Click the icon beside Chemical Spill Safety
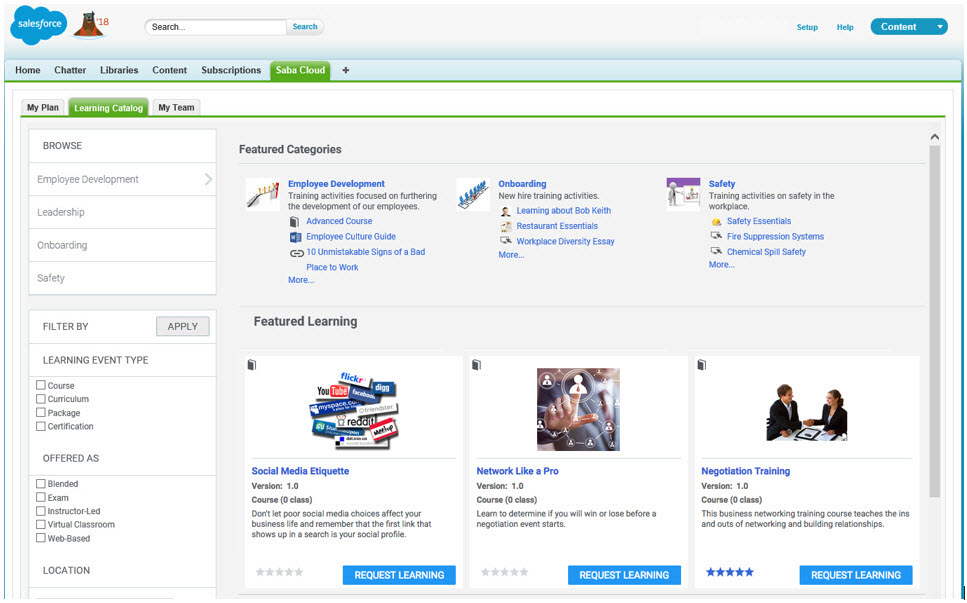Screen dimensions: 967x603 pos(716,252)
